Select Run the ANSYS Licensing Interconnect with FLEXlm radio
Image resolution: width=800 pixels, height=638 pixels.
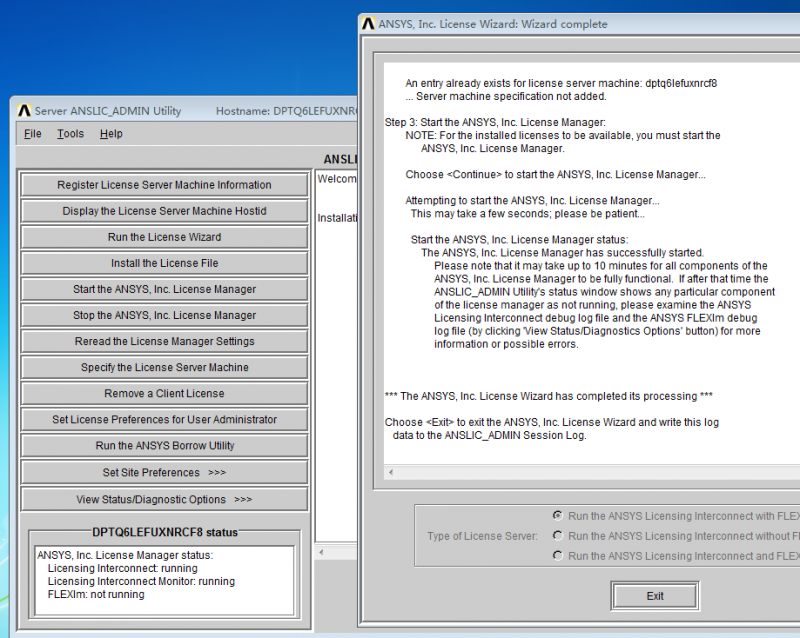(558, 516)
